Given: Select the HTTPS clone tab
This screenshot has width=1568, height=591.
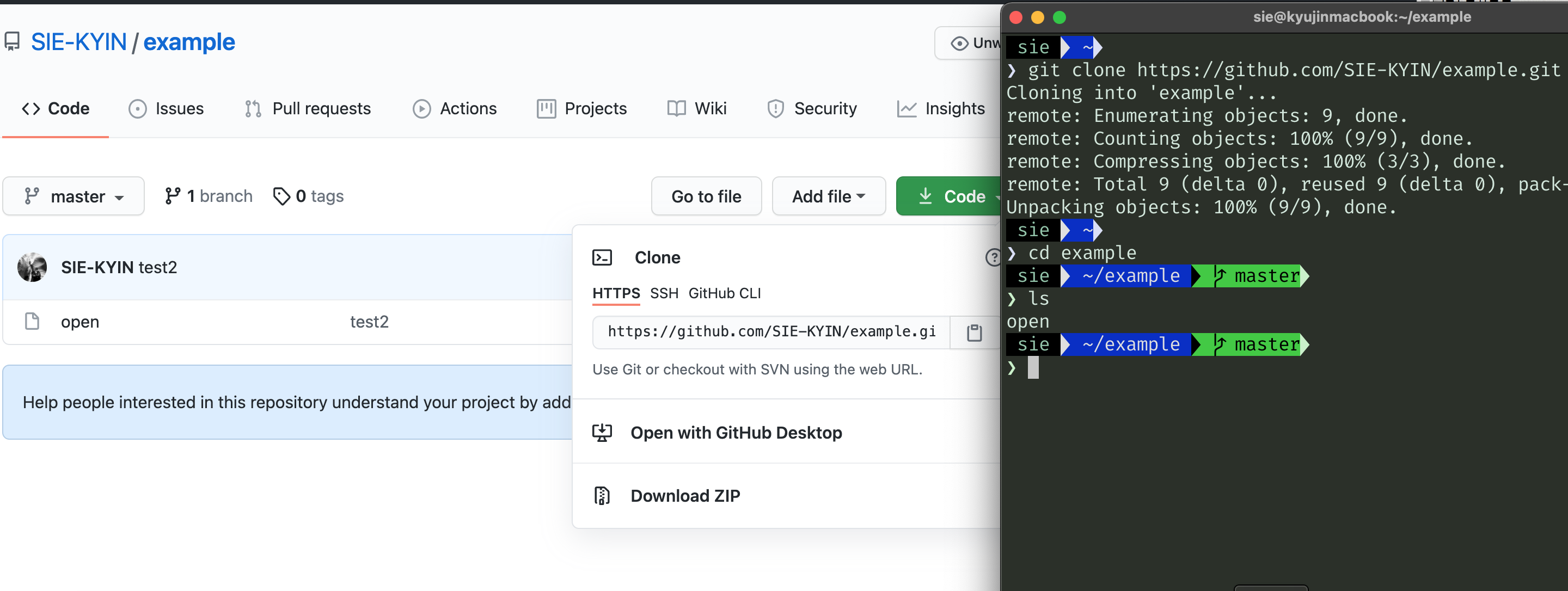Looking at the screenshot, I should tap(616, 293).
